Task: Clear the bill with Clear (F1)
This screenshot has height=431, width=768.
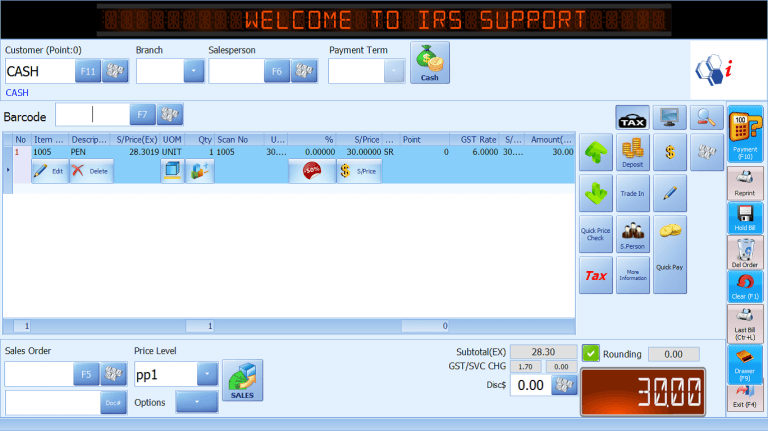Action: click(745, 287)
